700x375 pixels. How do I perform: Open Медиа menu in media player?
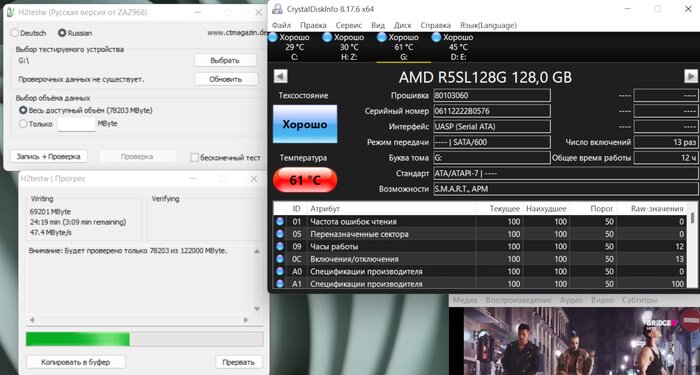click(465, 300)
